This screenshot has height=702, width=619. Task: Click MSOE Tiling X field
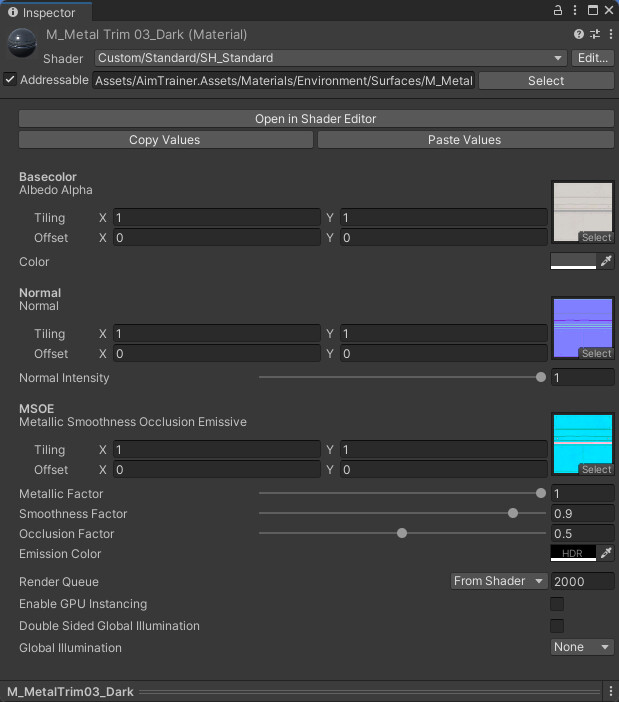(217, 449)
